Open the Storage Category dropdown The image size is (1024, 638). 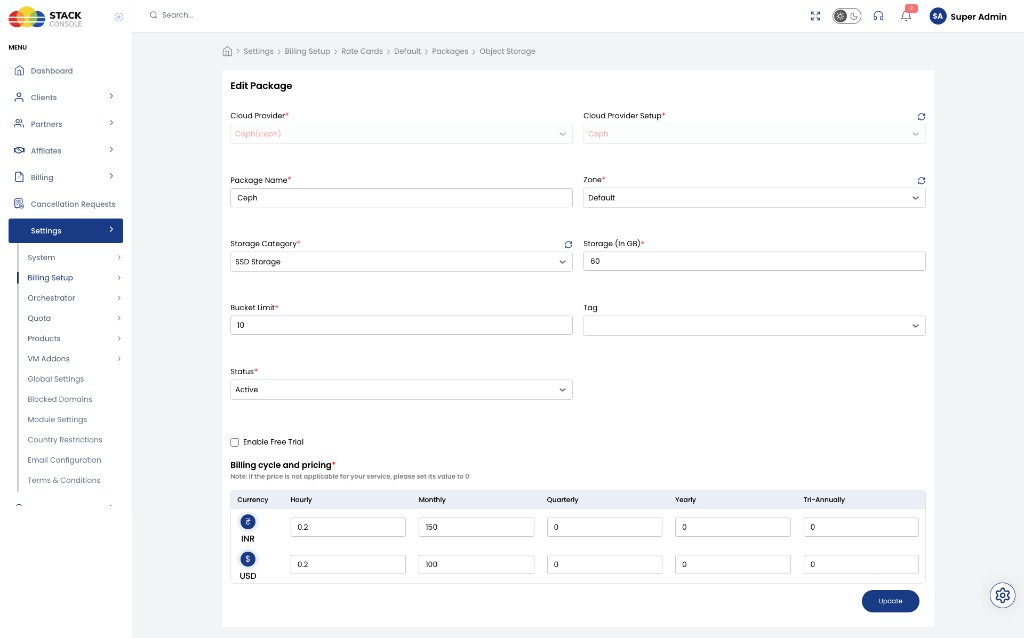click(401, 262)
